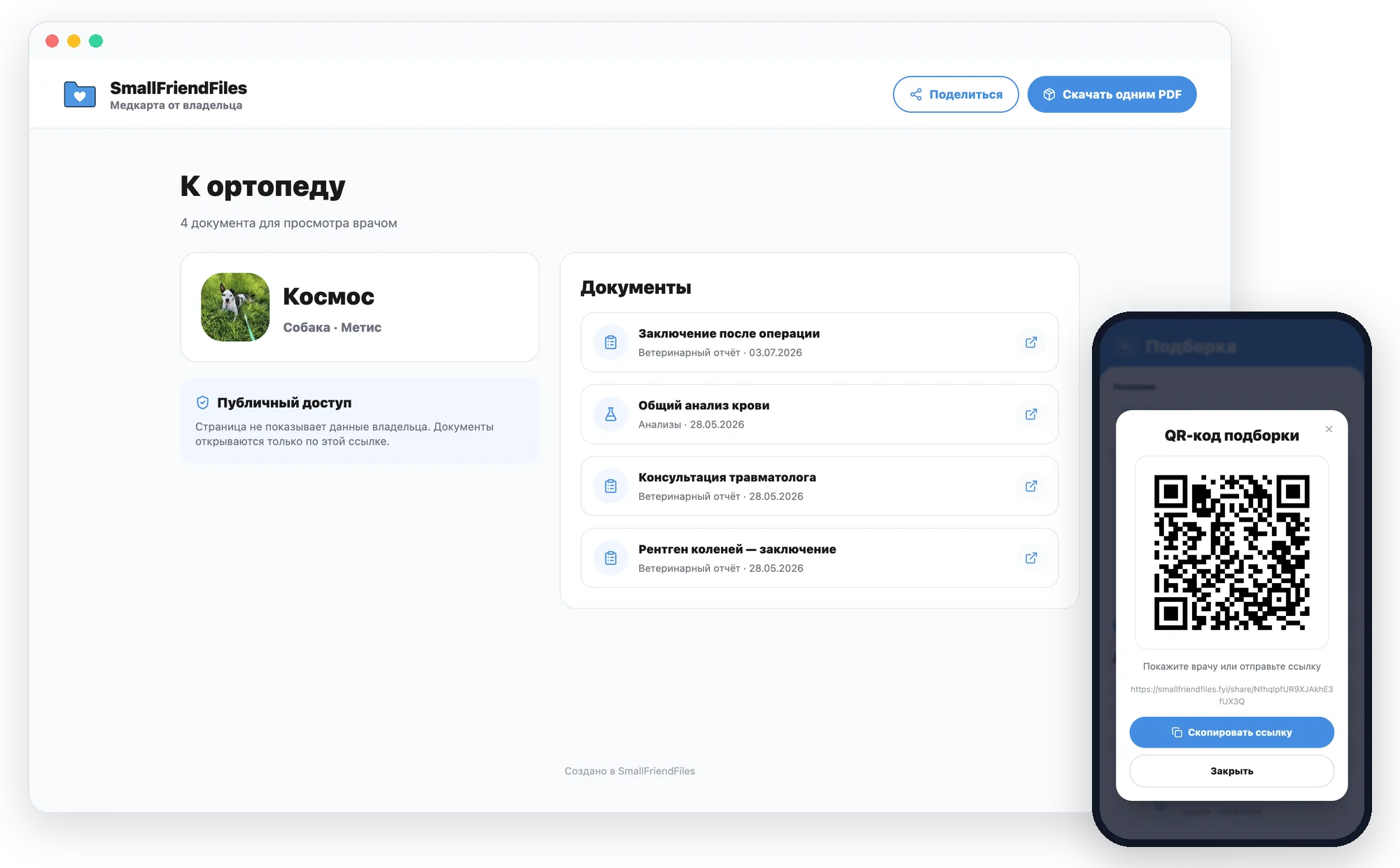Screen dimensions: 1400x868
Task: Click the К ортопеду page heading
Action: pos(262,186)
